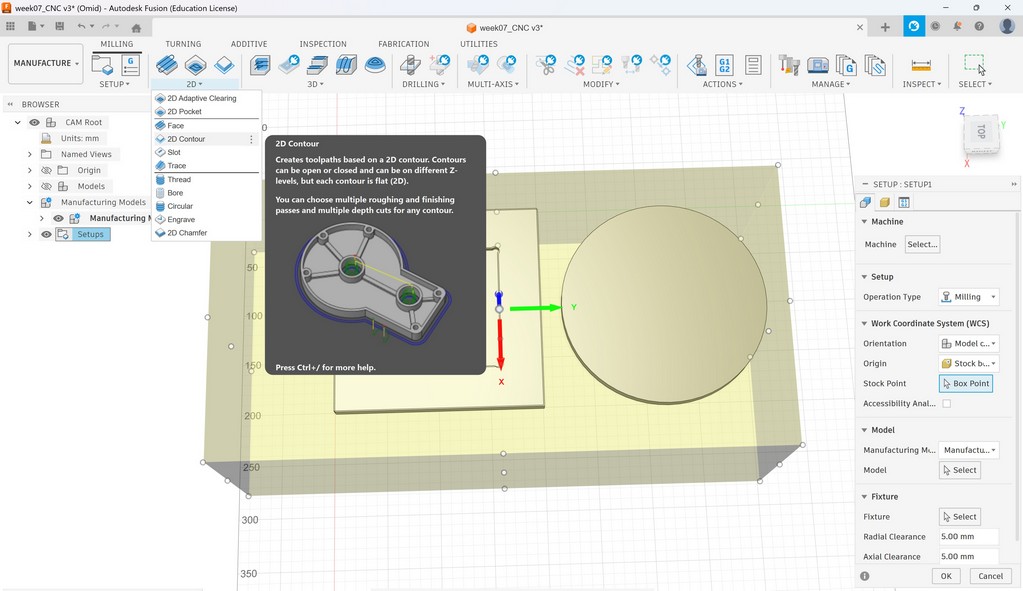Click the Measure tool in Inspect
Image resolution: width=1023 pixels, height=591 pixels.
coord(921,65)
